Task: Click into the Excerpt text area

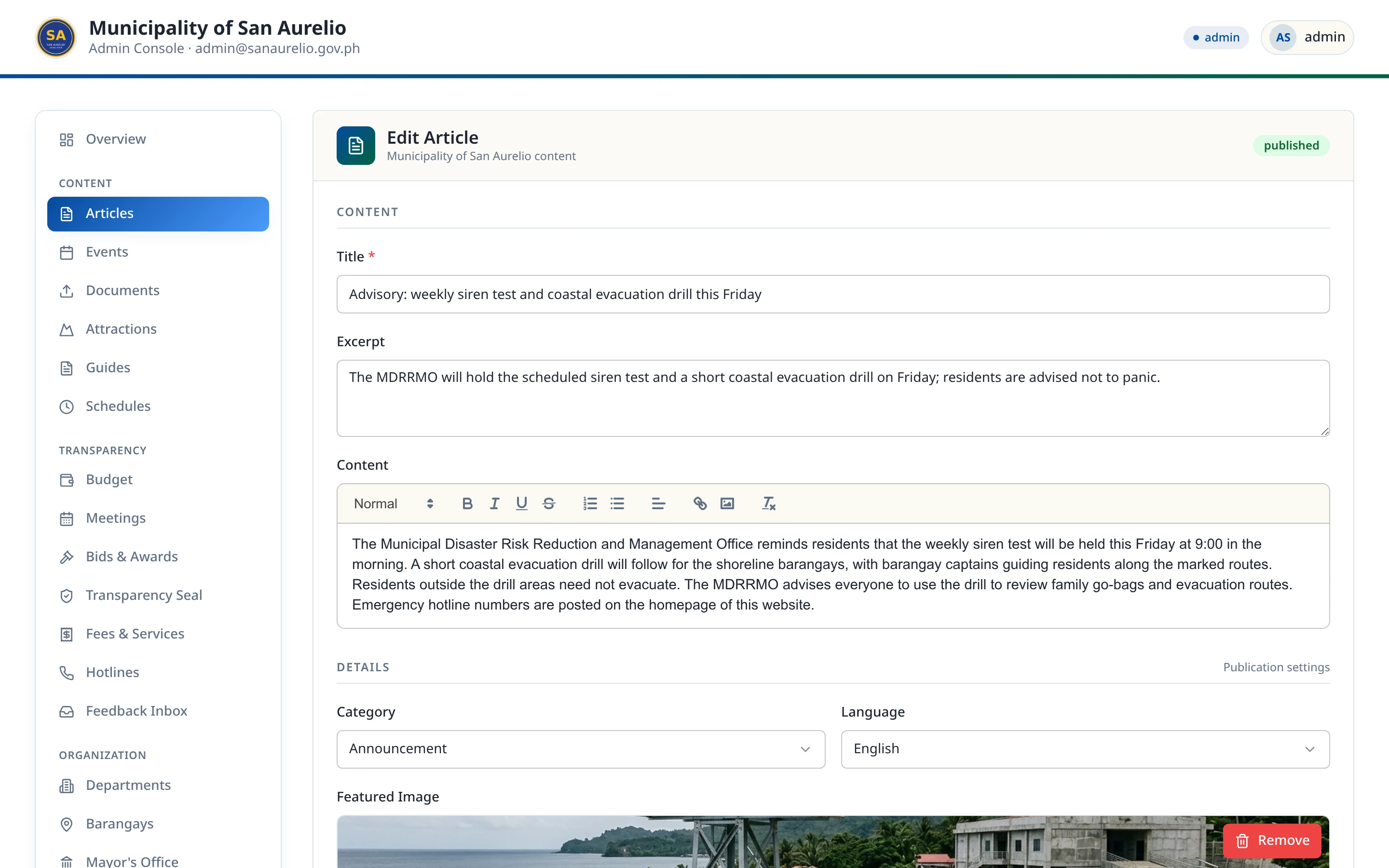Action: pyautogui.click(x=833, y=398)
